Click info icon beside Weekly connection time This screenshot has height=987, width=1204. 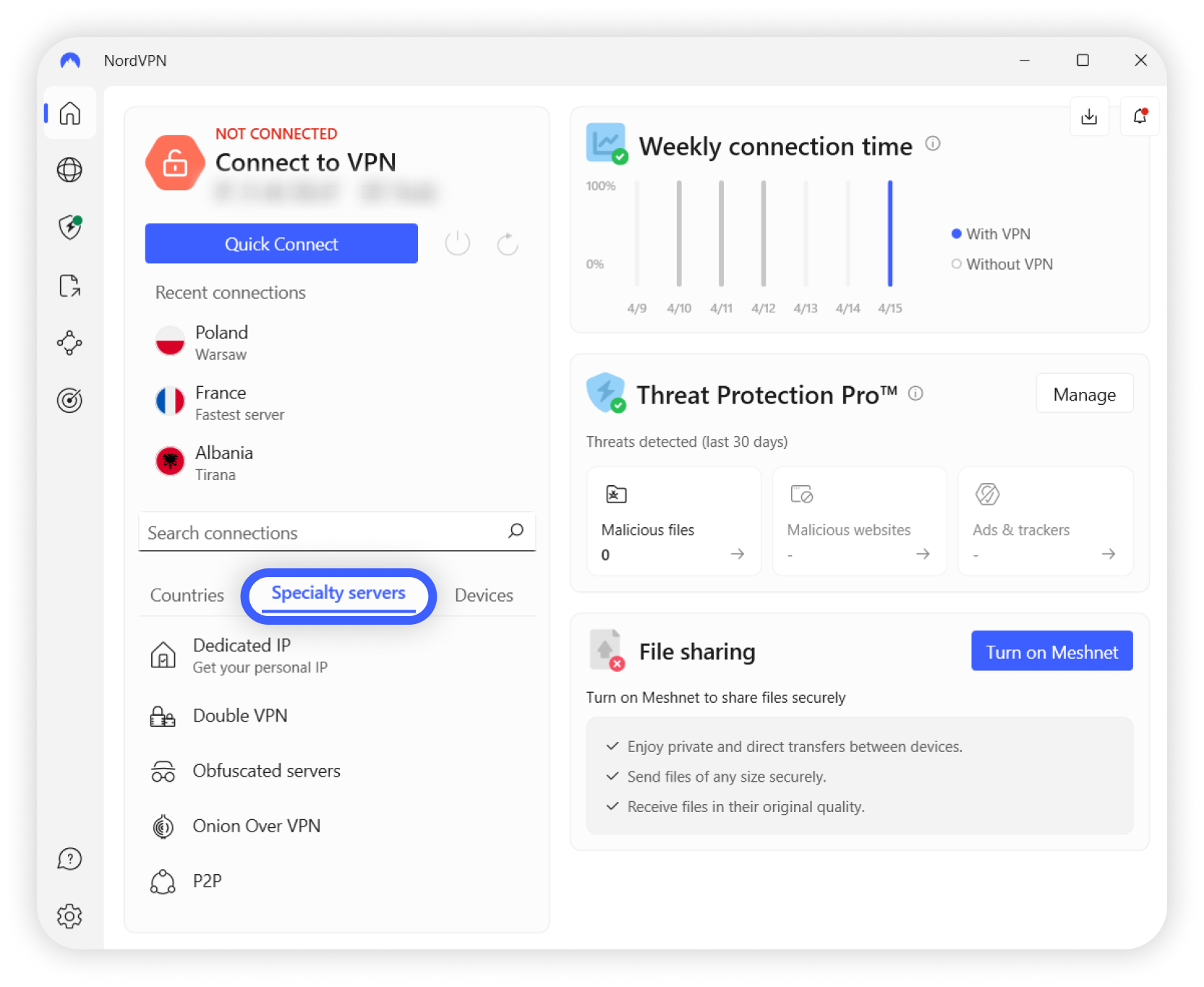[x=933, y=144]
